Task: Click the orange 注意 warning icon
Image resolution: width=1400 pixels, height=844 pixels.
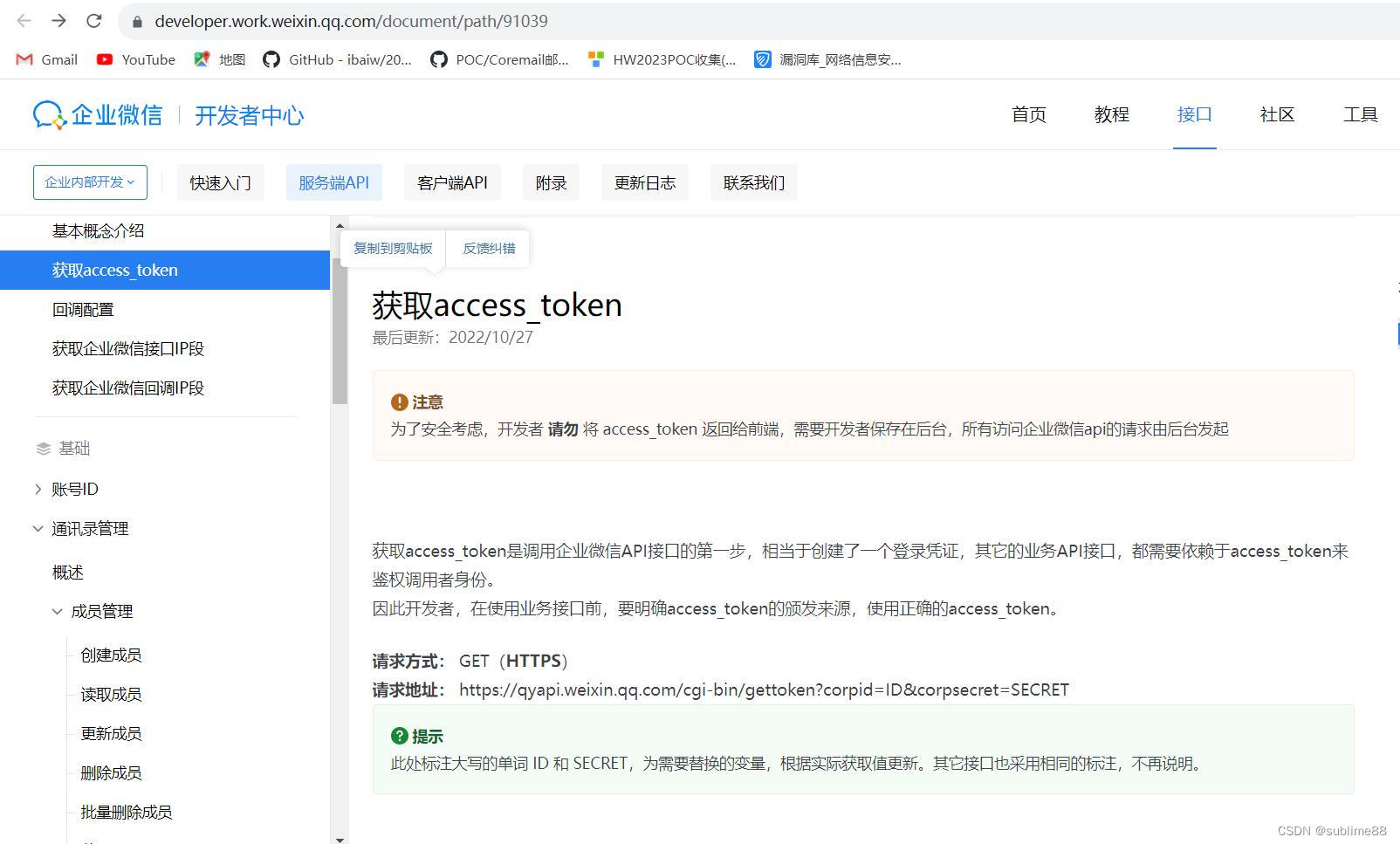Action: tap(399, 401)
